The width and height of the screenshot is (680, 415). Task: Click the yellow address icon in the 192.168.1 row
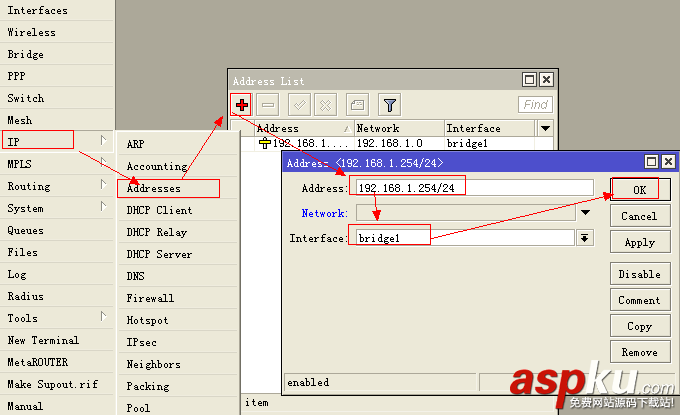265,143
